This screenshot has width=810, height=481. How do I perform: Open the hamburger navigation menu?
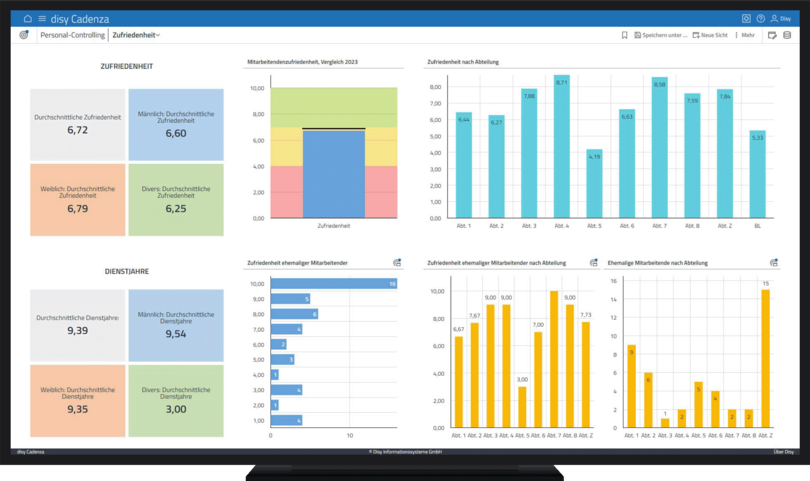coord(41,19)
